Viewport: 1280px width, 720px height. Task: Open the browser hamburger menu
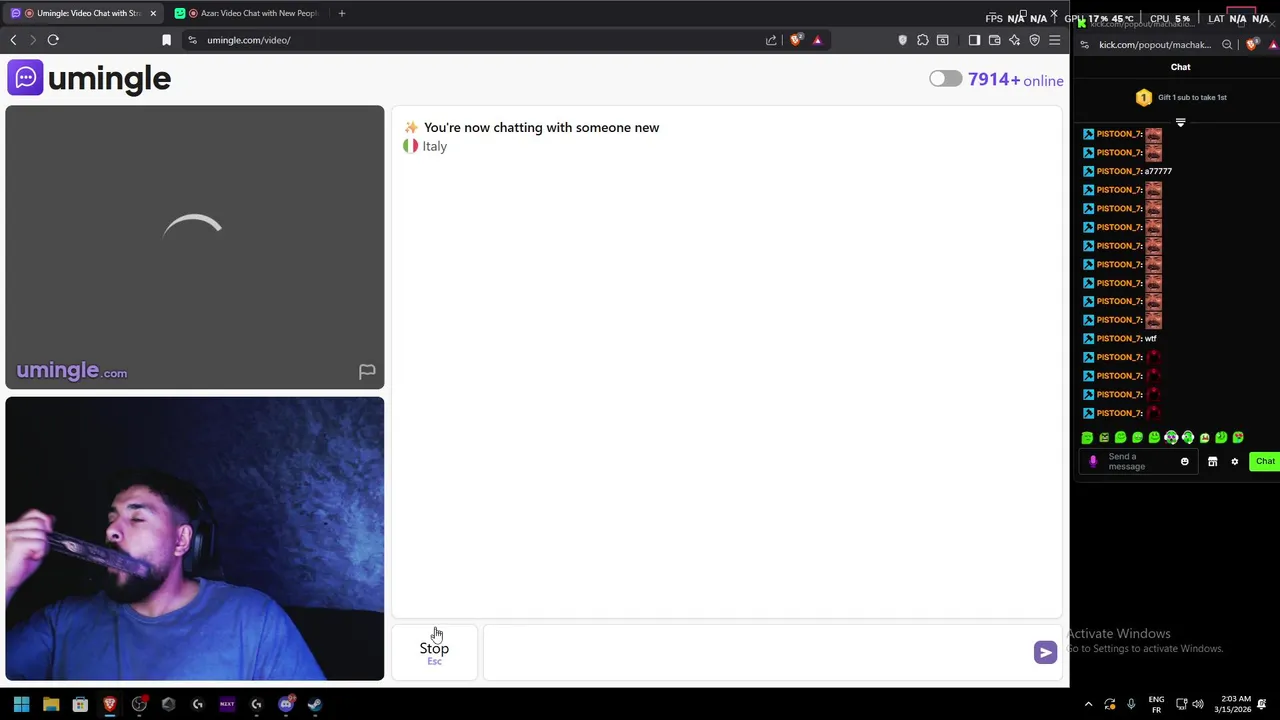click(x=1054, y=40)
